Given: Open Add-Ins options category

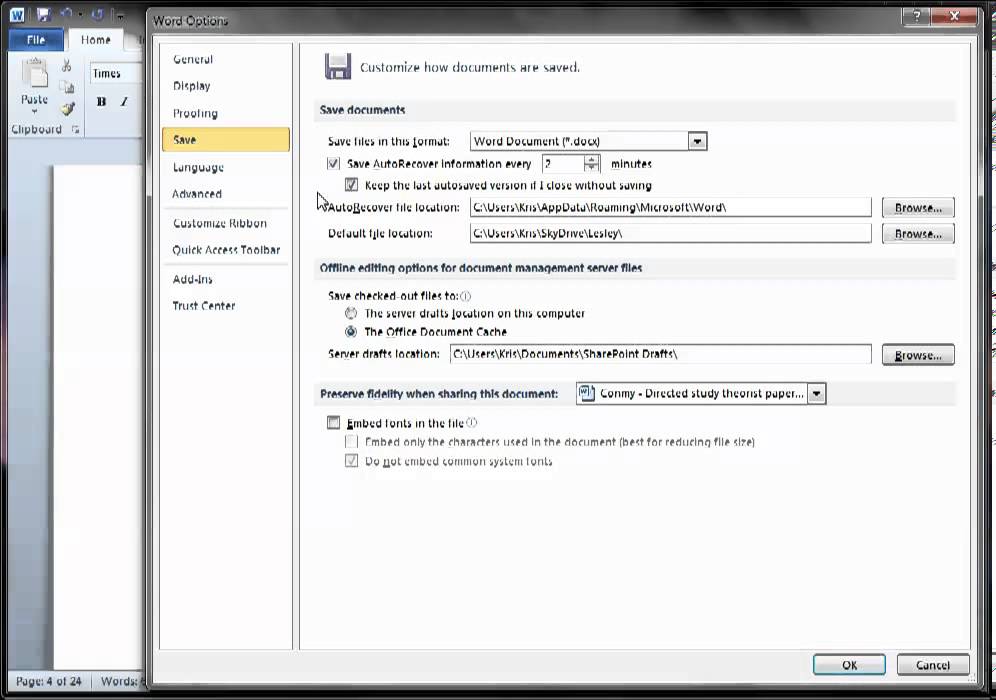Looking at the screenshot, I should (x=225, y=279).
